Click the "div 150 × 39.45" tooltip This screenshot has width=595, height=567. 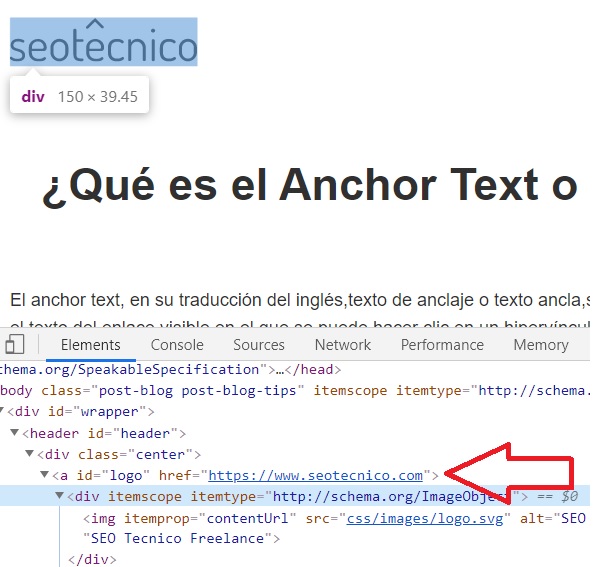(79, 95)
